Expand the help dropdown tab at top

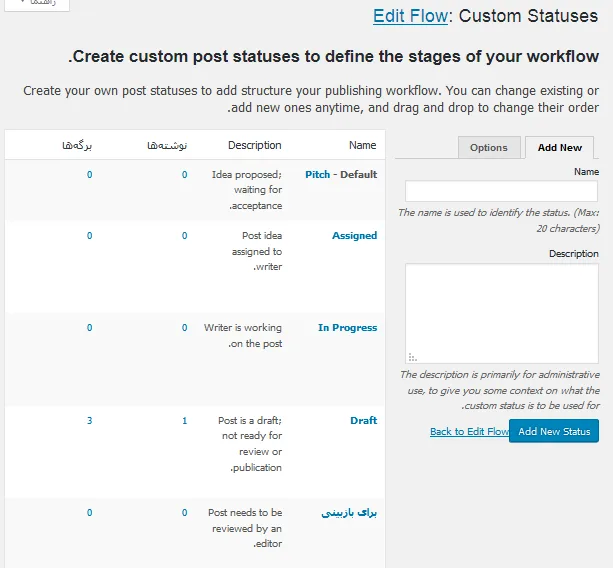pos(37,4)
